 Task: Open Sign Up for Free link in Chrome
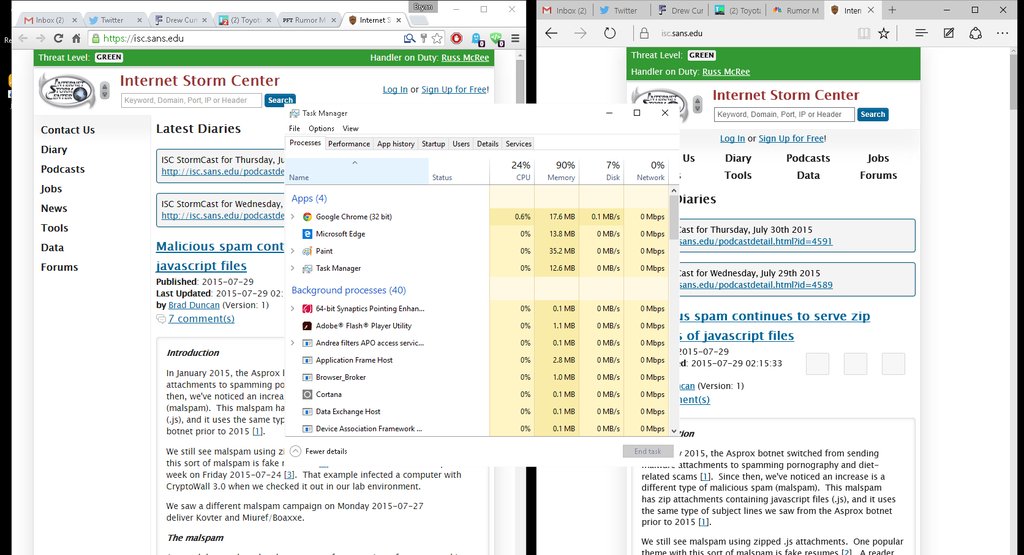[454, 89]
